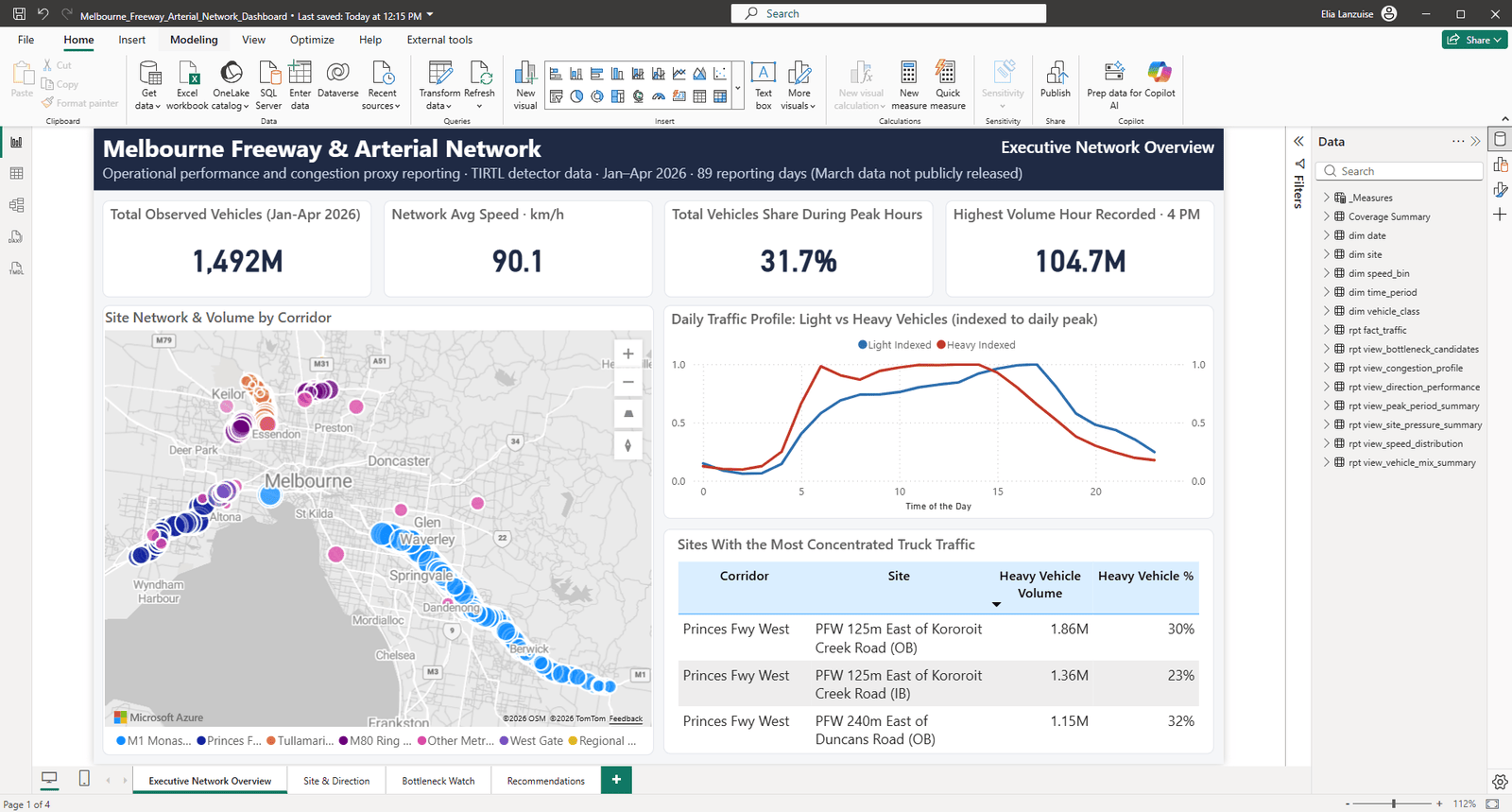
Task: Open the map Feedback link
Action: point(626,718)
